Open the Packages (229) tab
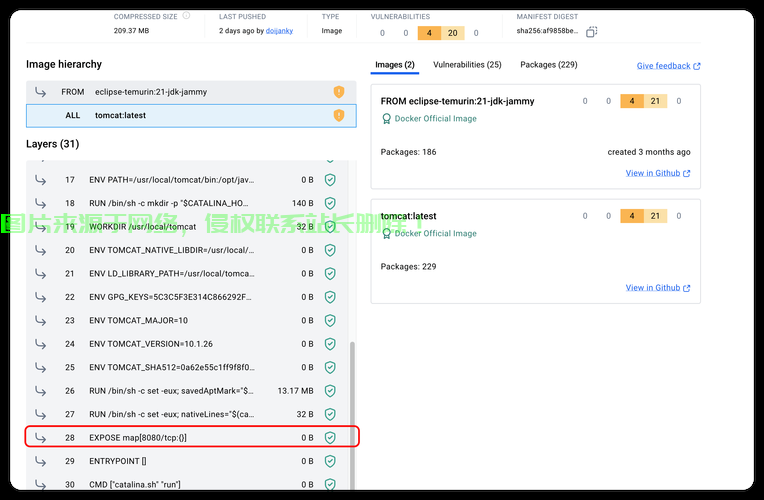The image size is (764, 500). tap(549, 65)
